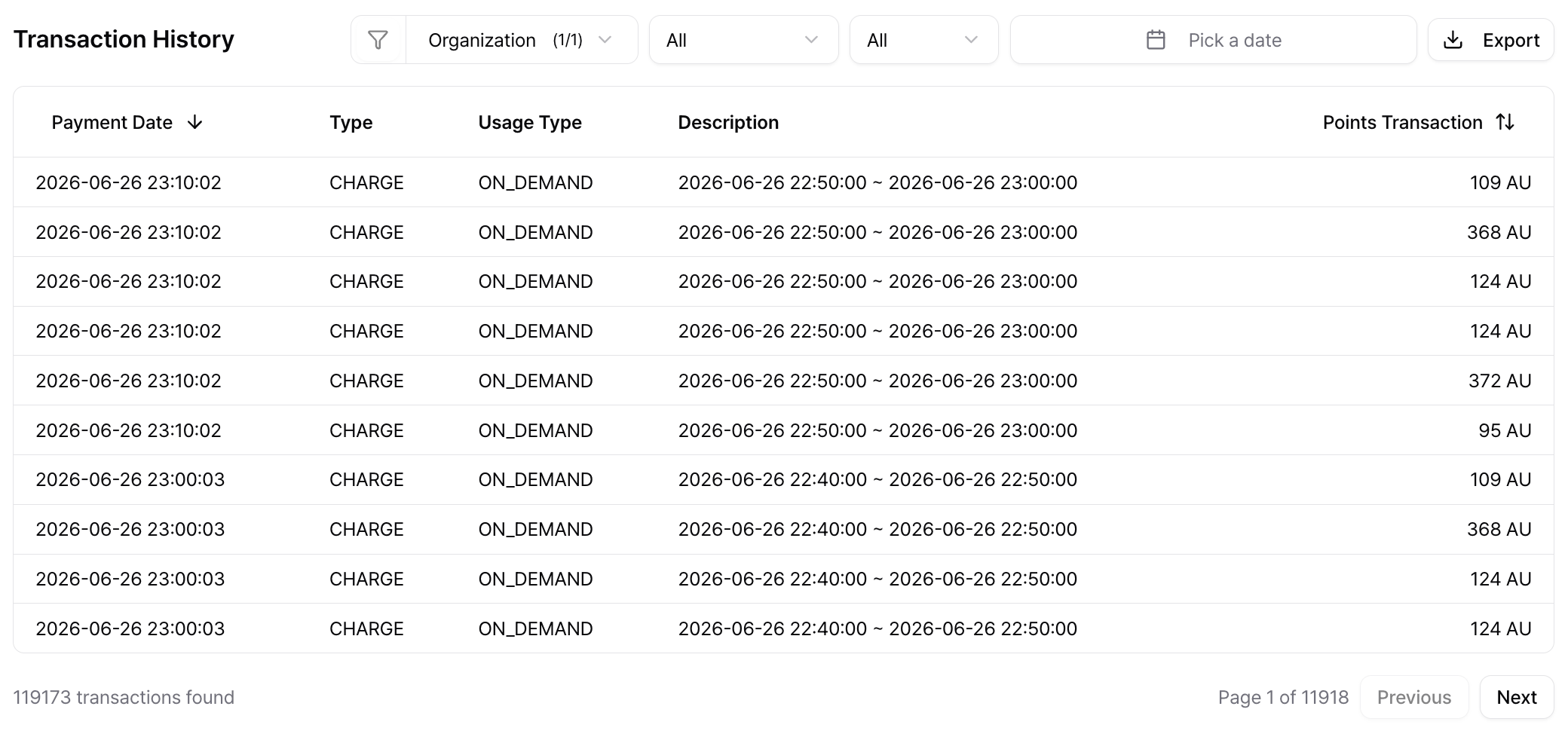Click the Type column header

[351, 123]
